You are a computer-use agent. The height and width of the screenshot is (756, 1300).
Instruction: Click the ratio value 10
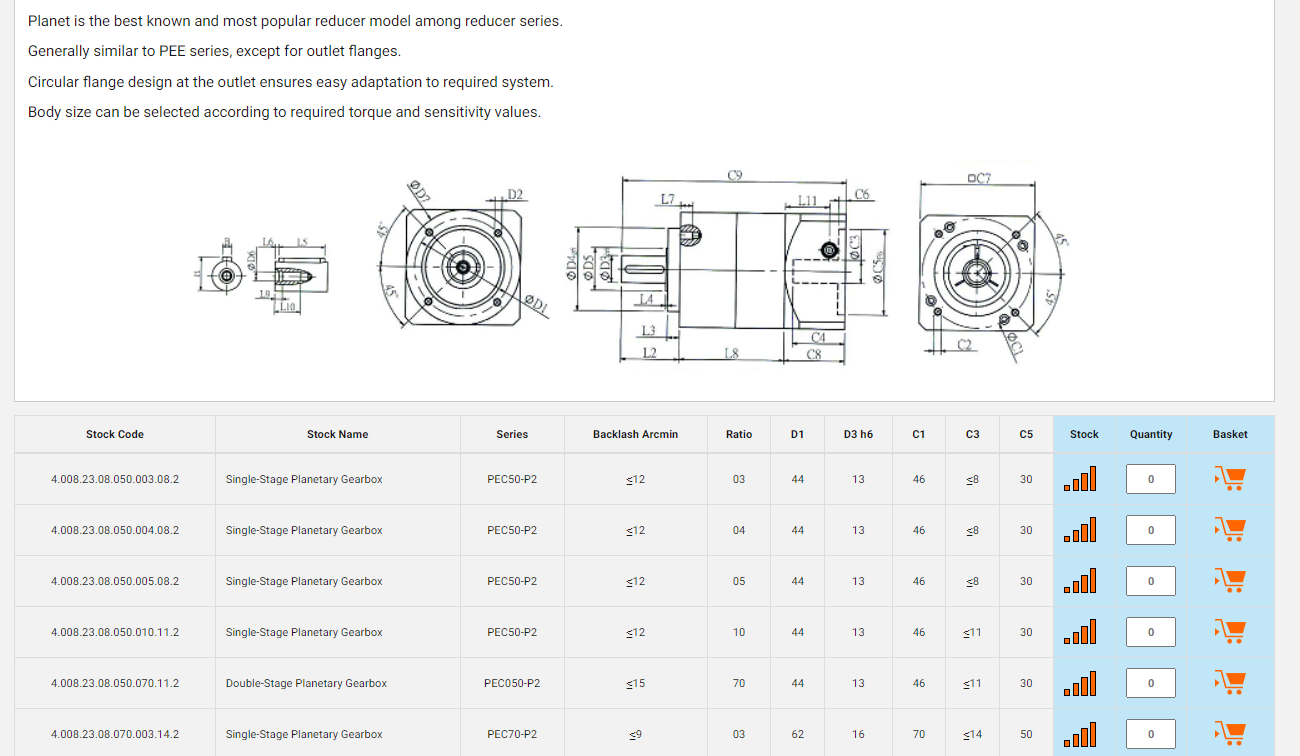pyautogui.click(x=739, y=632)
